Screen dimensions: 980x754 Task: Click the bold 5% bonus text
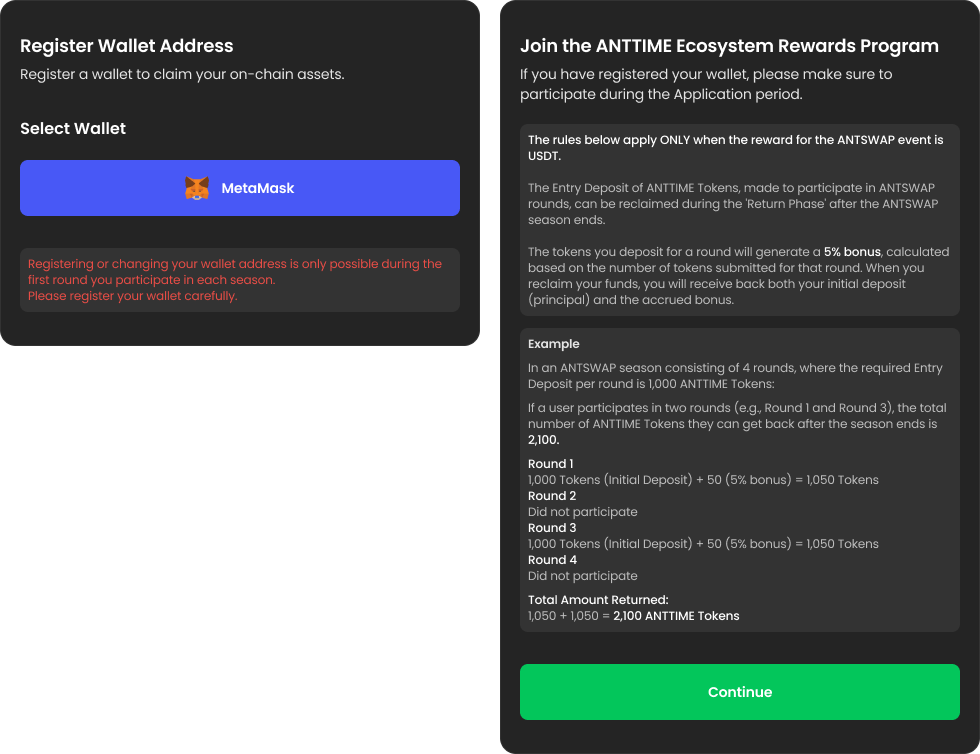pos(852,252)
